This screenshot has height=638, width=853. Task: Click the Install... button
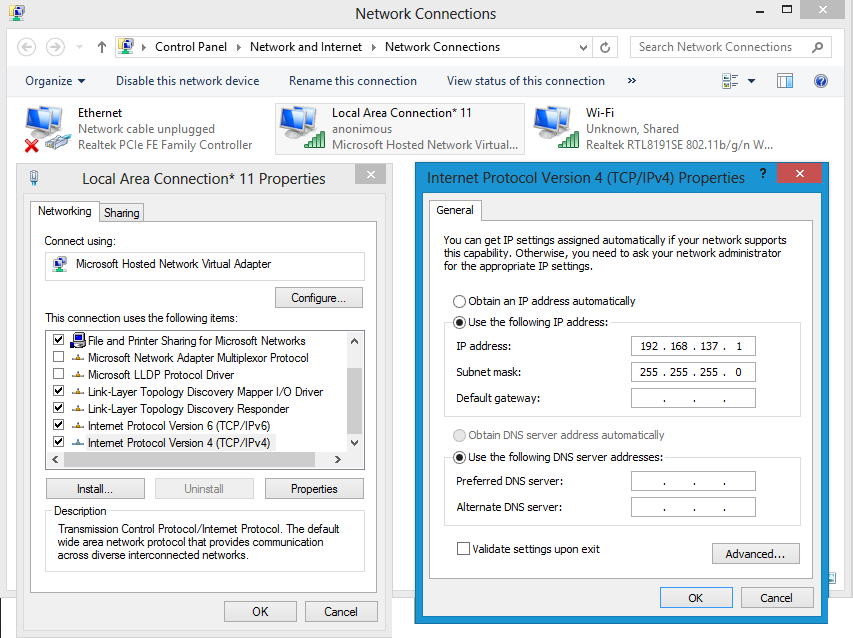[95, 489]
